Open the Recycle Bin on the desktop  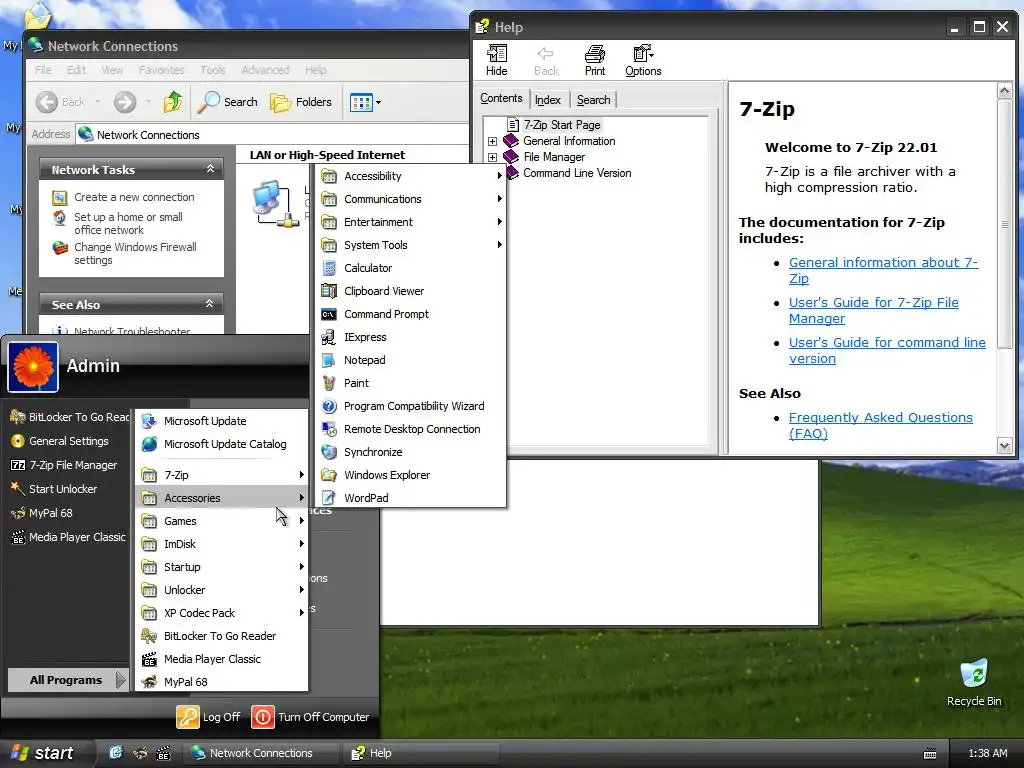974,683
